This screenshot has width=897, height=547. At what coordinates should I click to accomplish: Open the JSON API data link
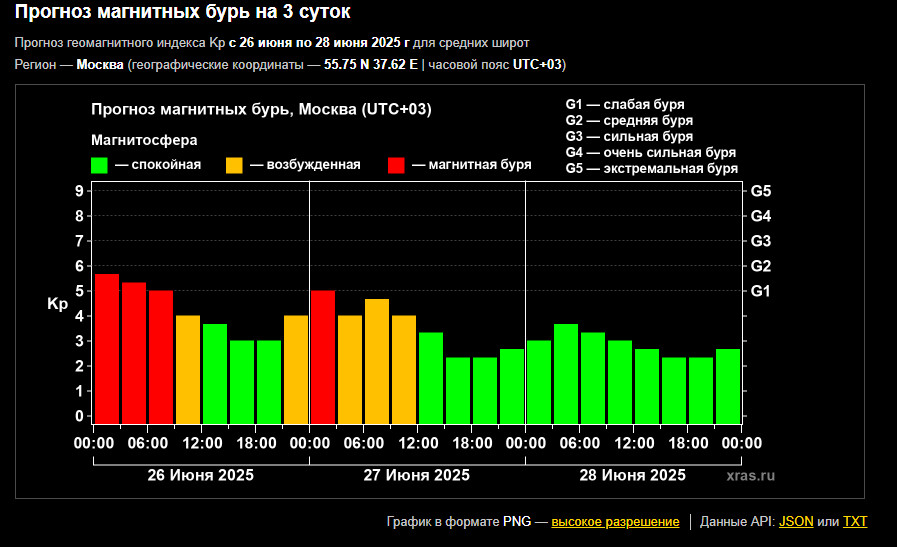point(796,522)
